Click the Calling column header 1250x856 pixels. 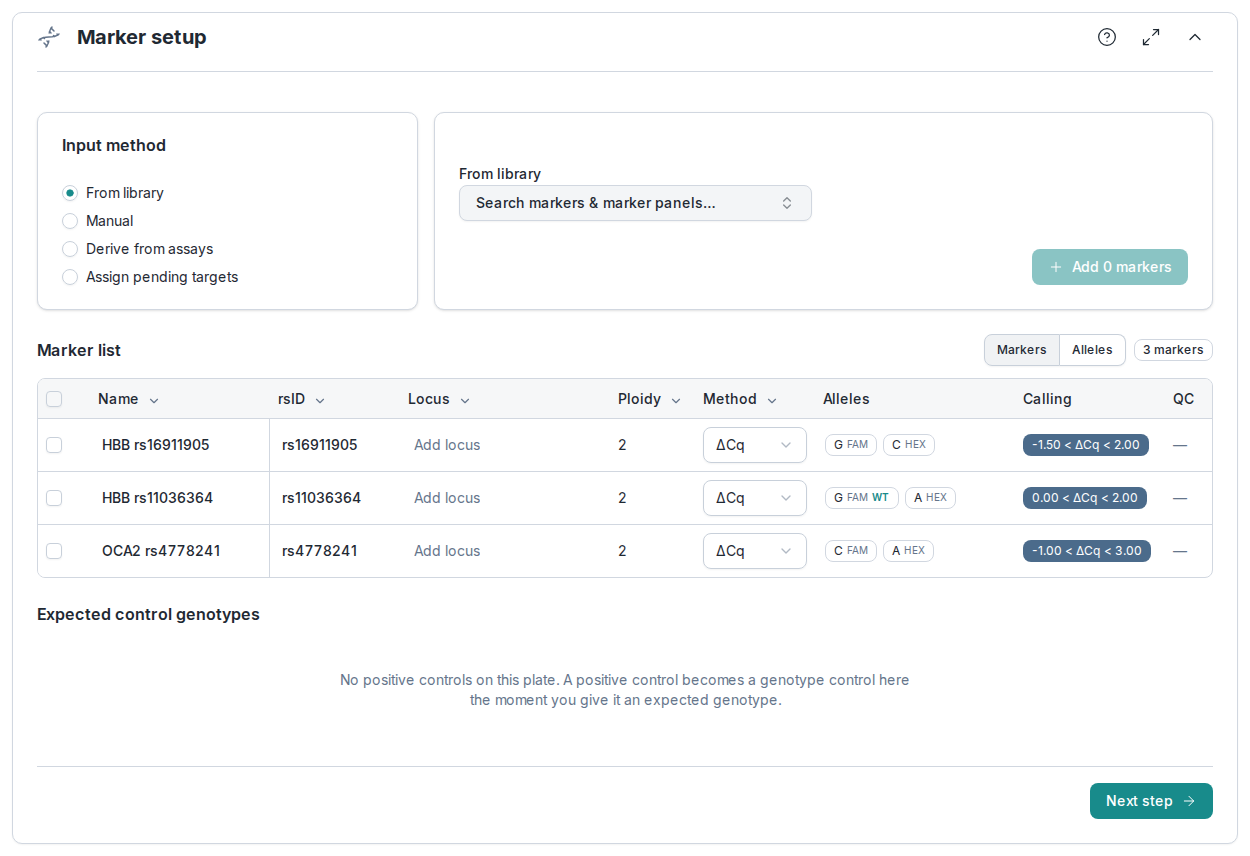click(1047, 399)
